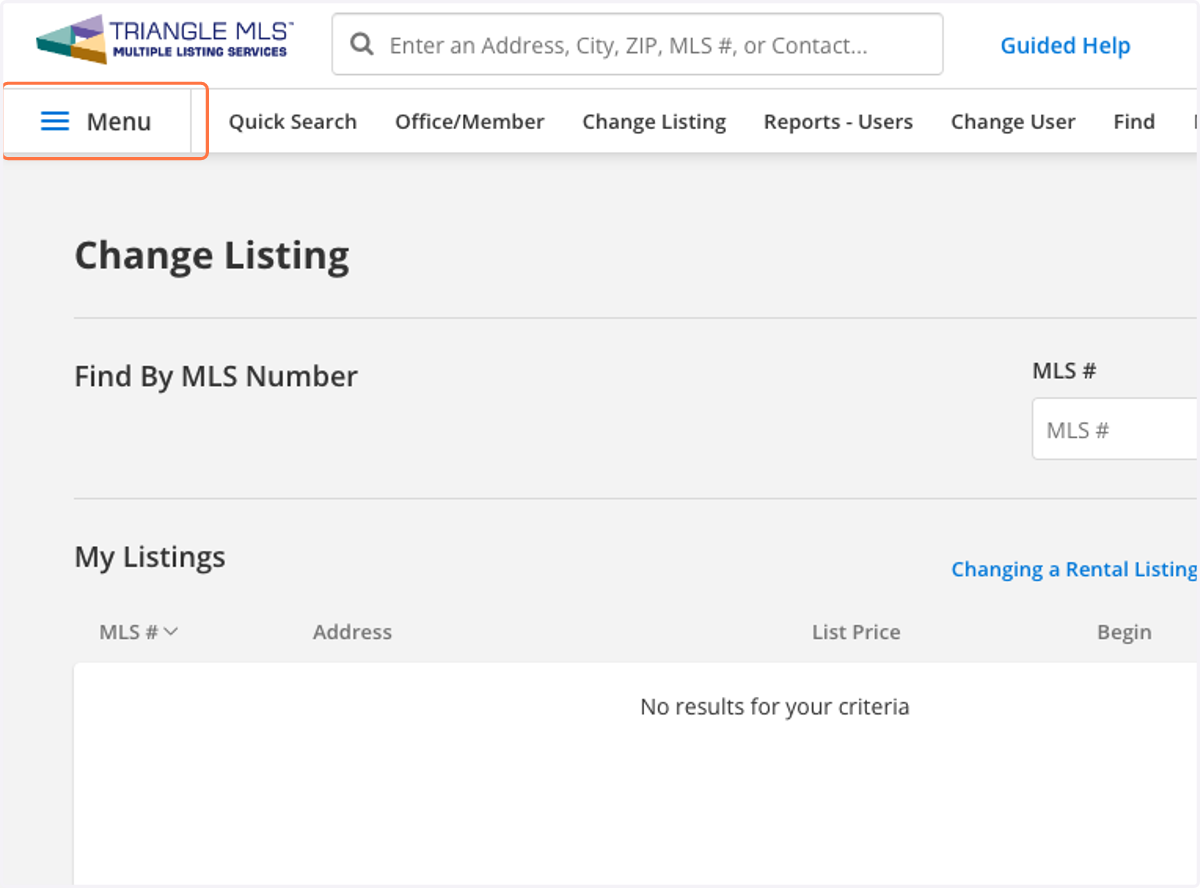Select Quick Search in the navigation bar

coord(292,121)
